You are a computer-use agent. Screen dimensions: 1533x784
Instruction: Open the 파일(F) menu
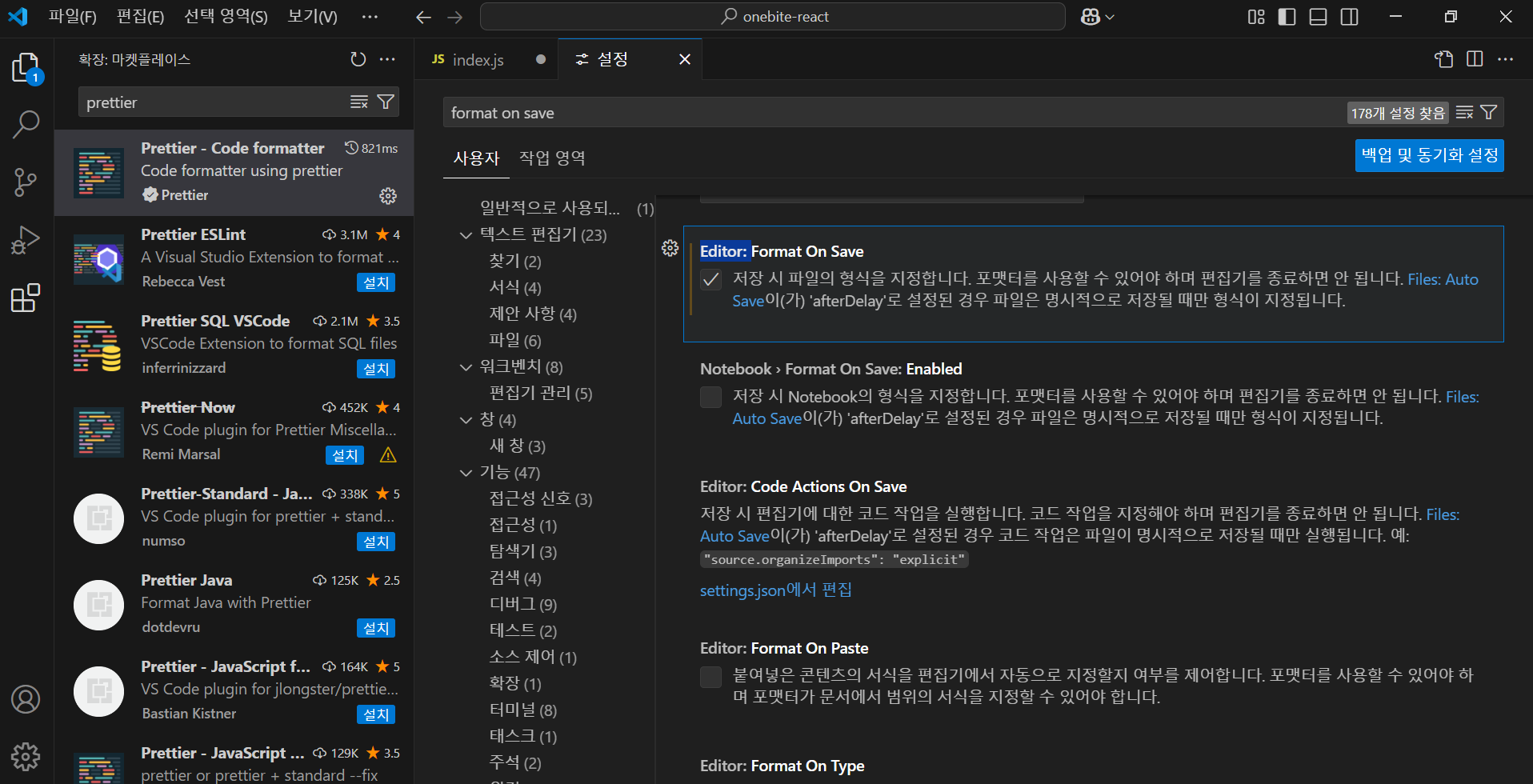coord(72,17)
